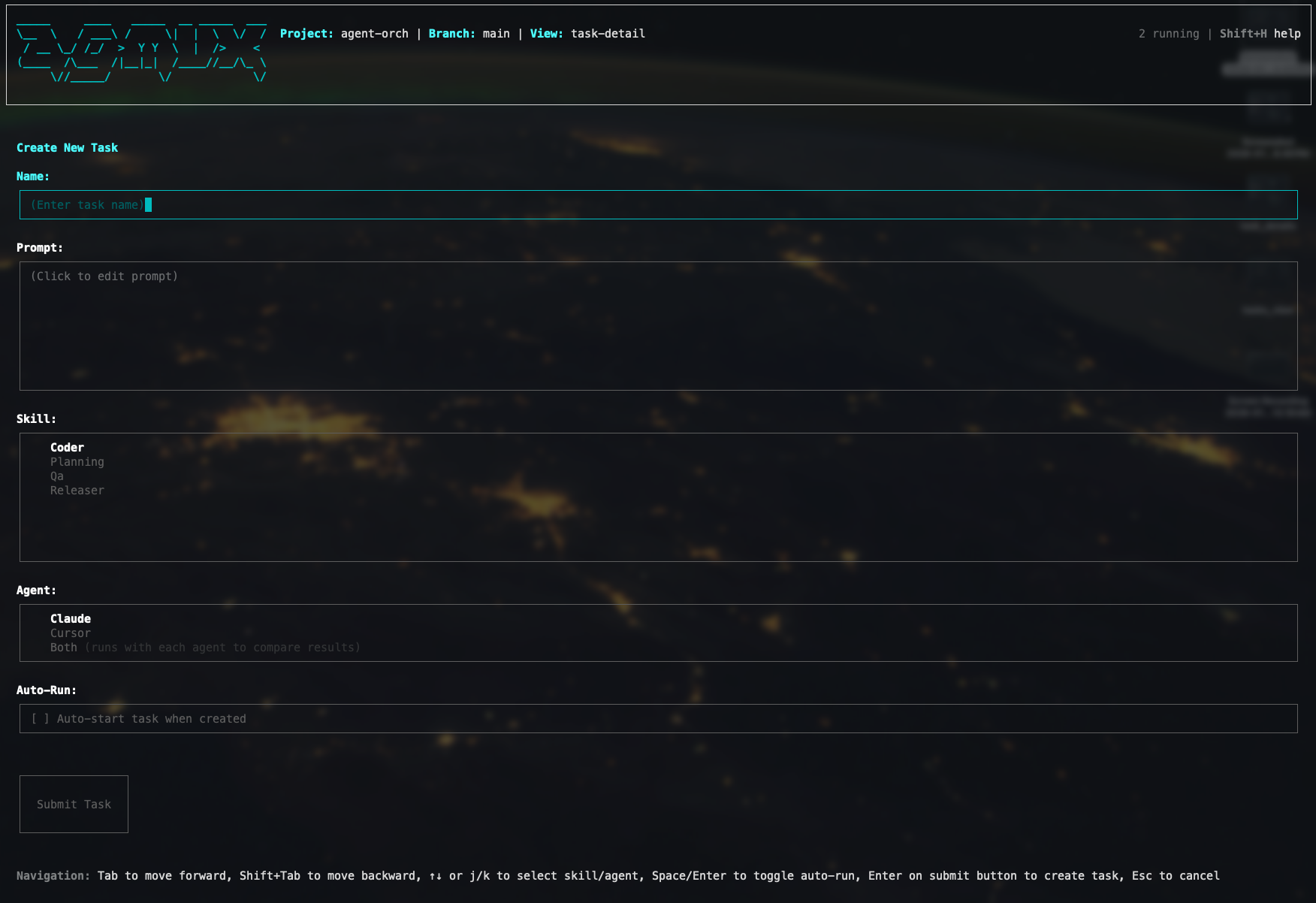Select Claude as the agent
1316x903 pixels.
pyautogui.click(x=71, y=619)
